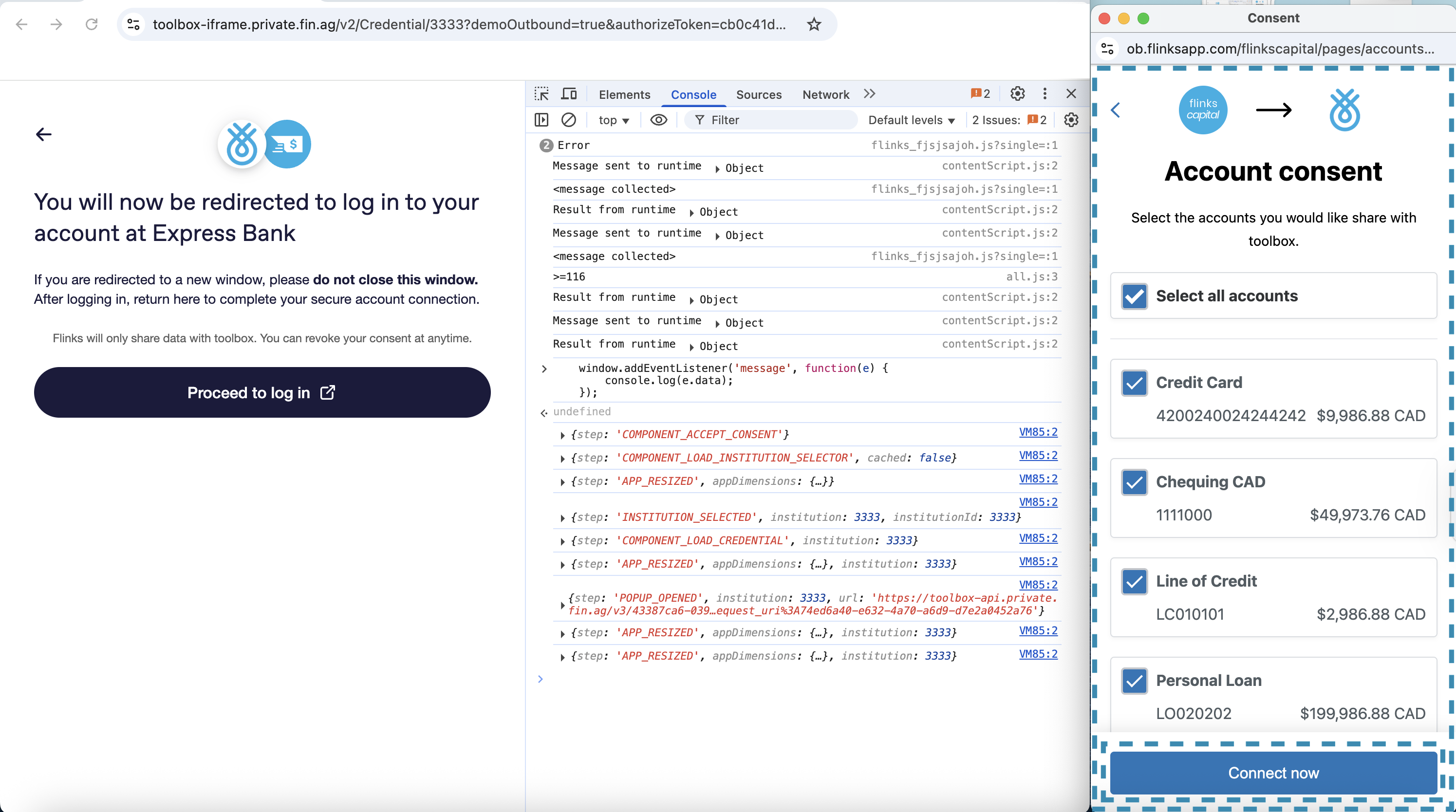
Task: Create live expression with eye icon
Action: pyautogui.click(x=658, y=120)
